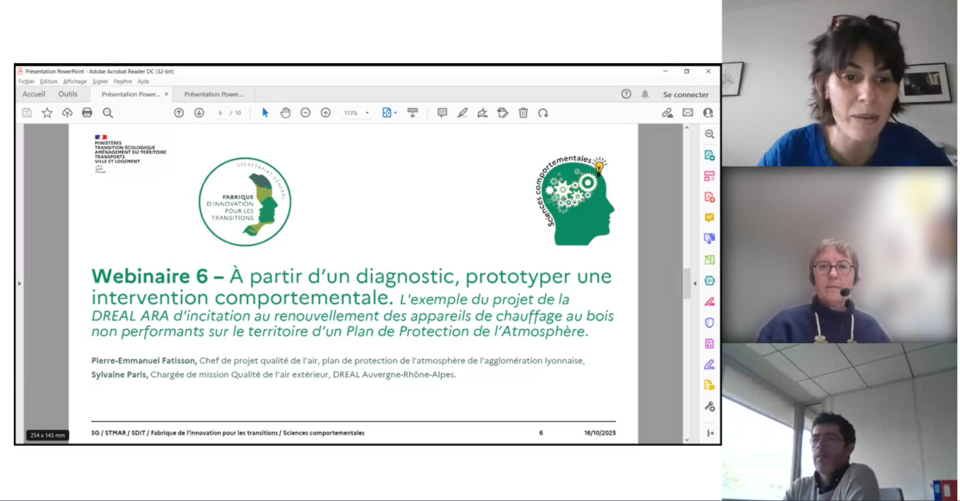Go to previous page with up arrow
Image resolution: width=960 pixels, height=501 pixels.
pyautogui.click(x=179, y=113)
